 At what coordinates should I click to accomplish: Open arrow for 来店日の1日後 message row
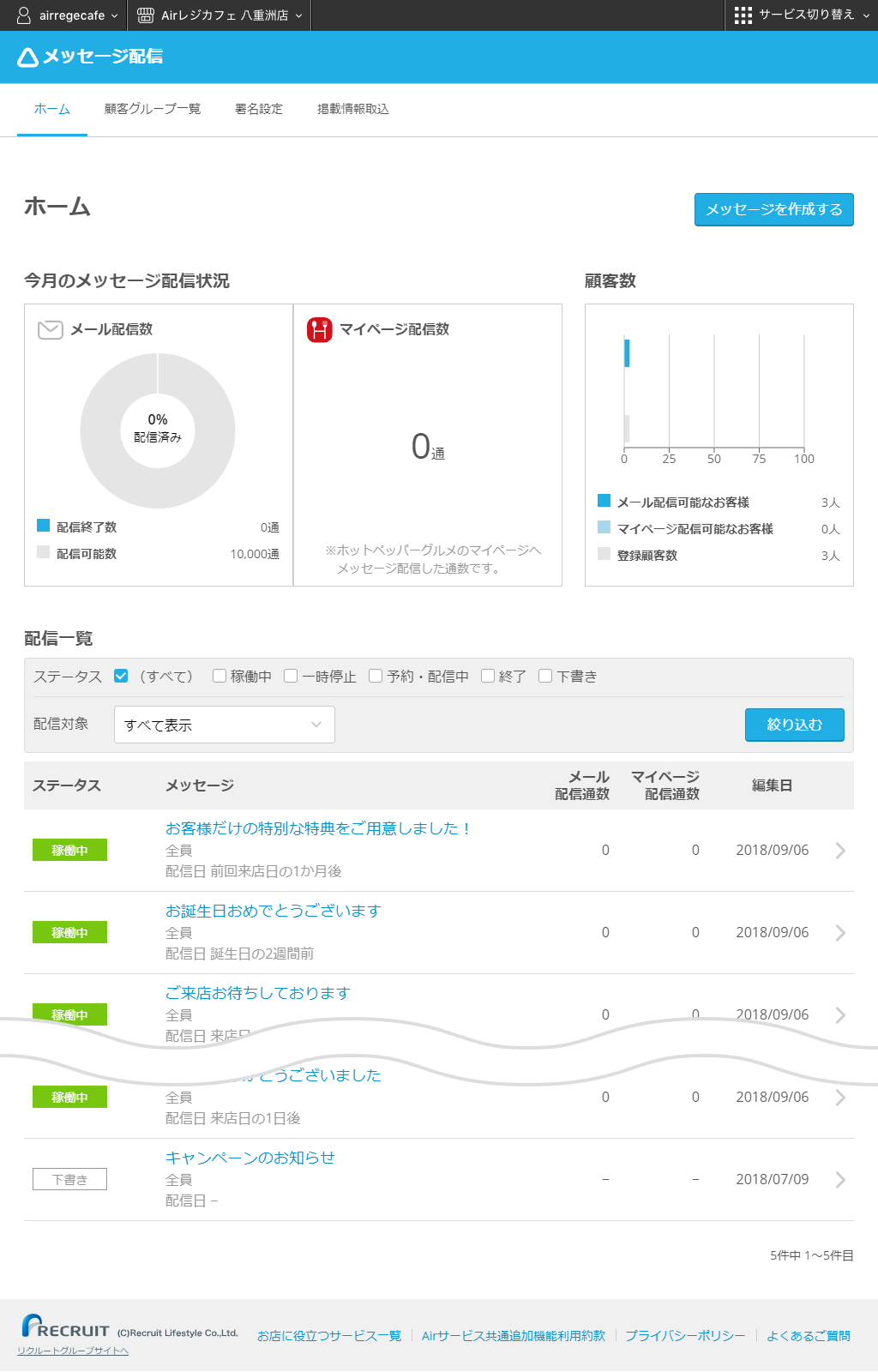click(x=840, y=1098)
